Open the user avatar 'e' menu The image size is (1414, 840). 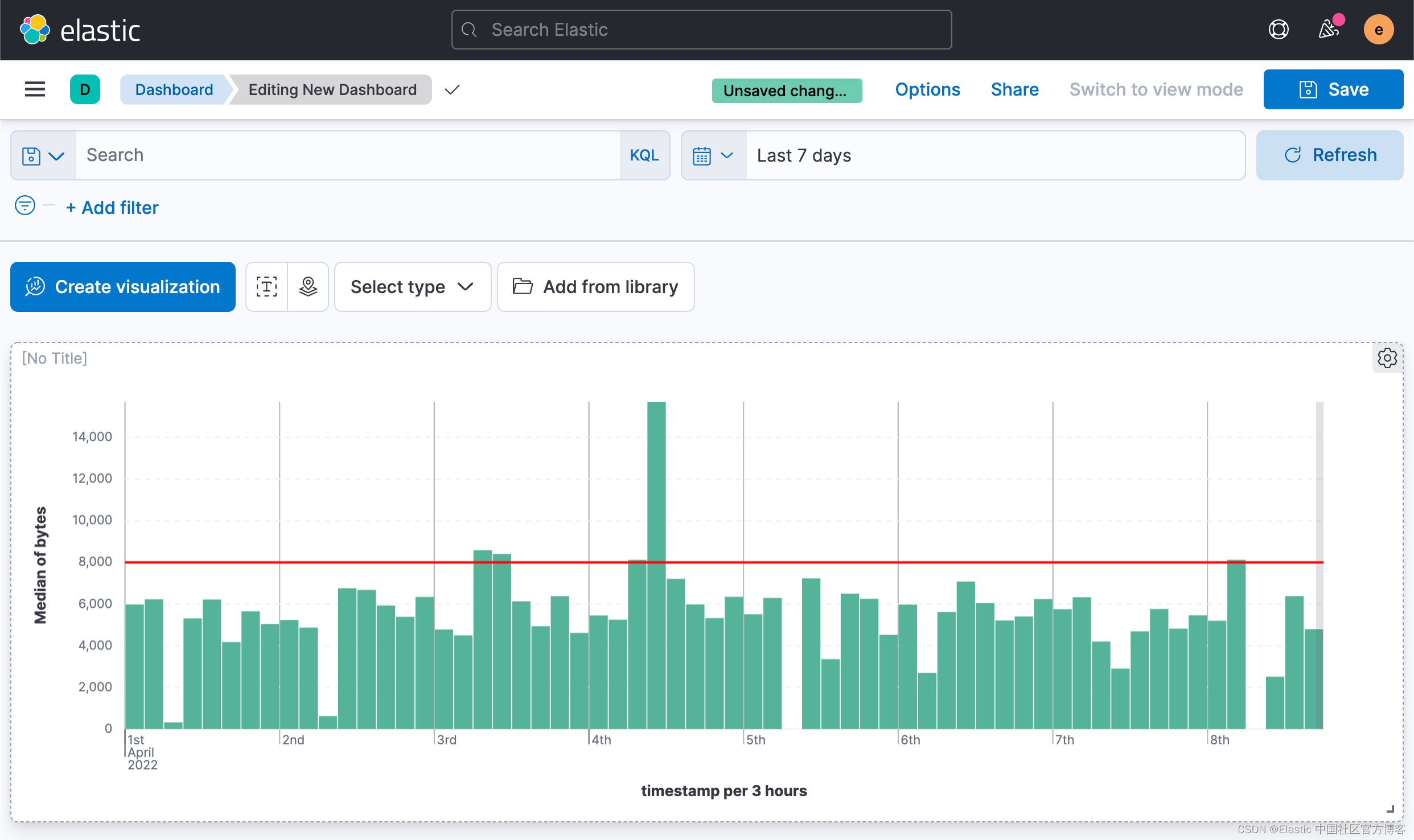click(1379, 30)
